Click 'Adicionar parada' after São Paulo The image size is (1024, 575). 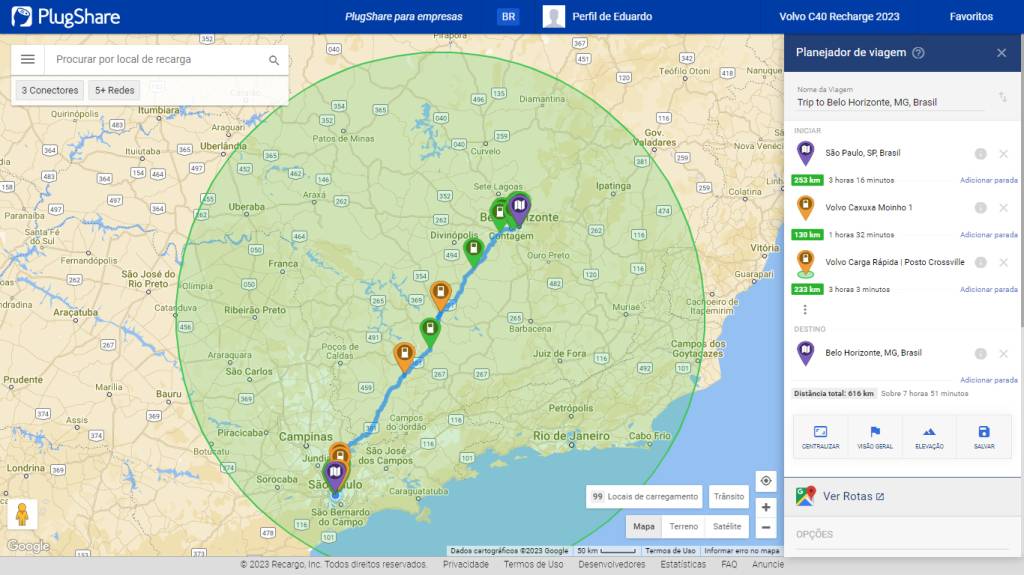(x=988, y=180)
